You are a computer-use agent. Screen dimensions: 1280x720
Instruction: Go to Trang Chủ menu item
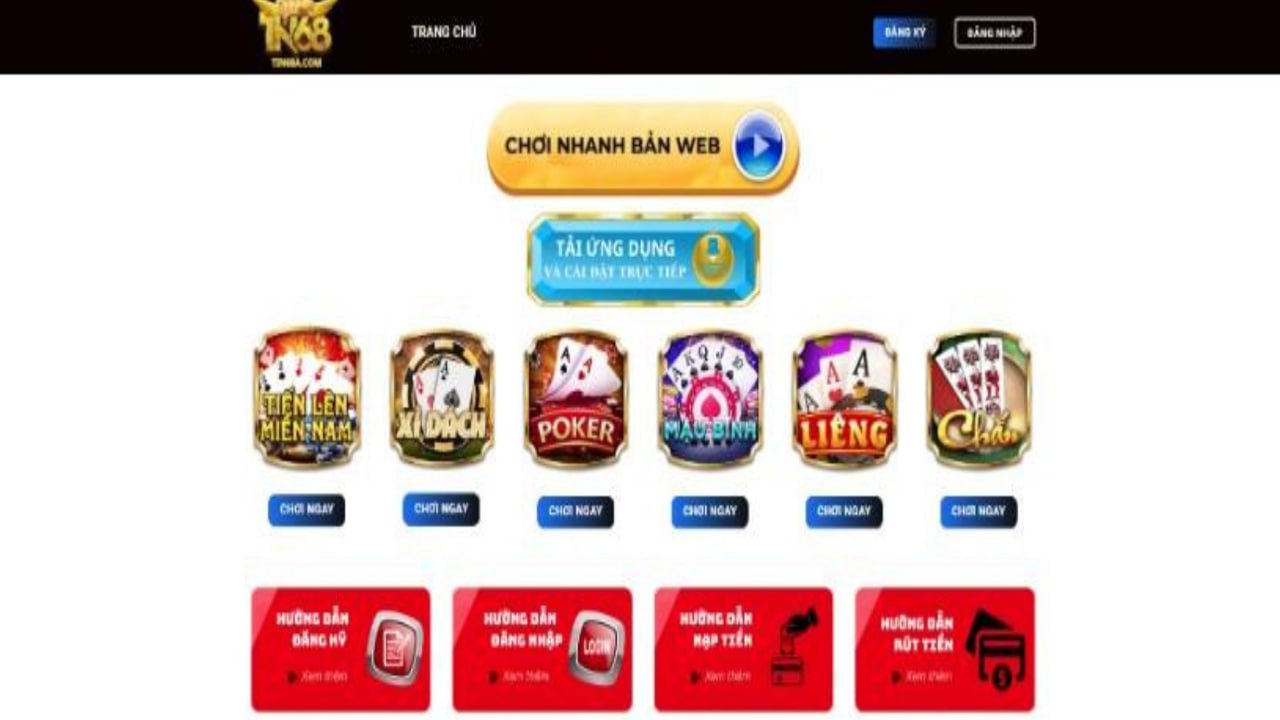coord(443,32)
